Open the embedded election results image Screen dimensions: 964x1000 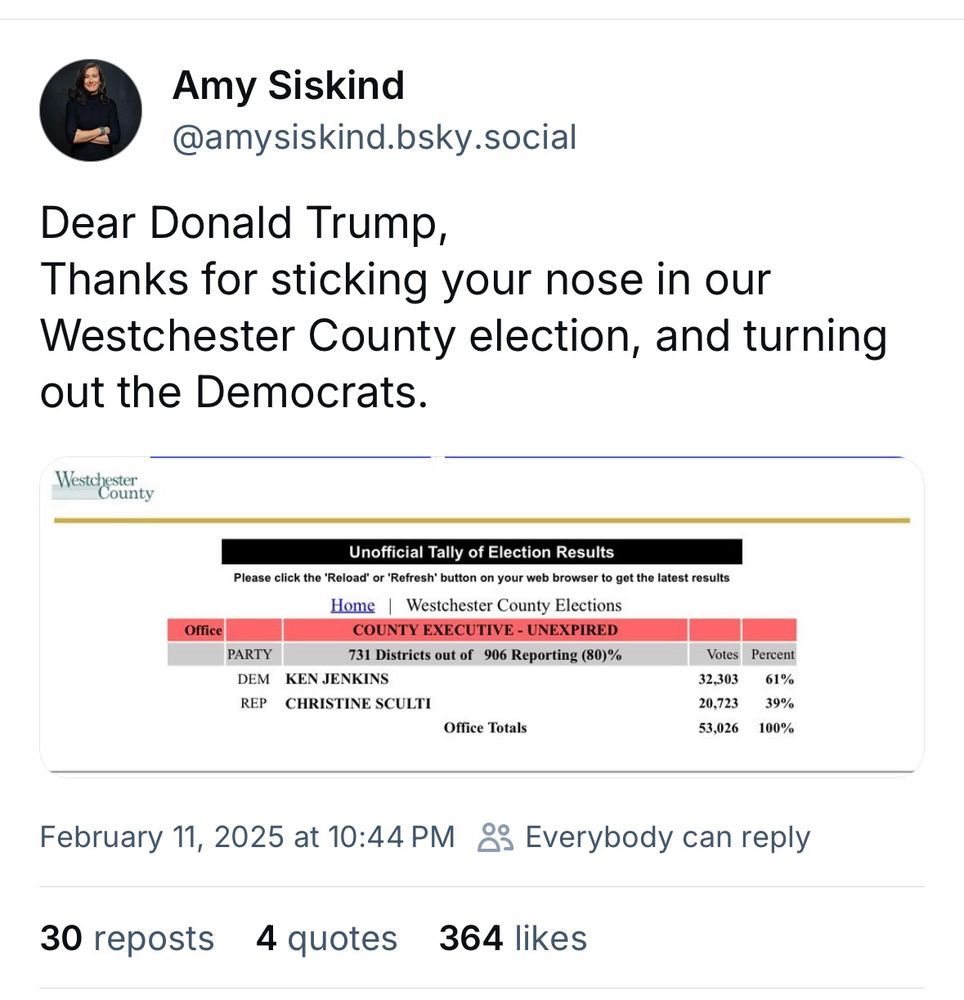click(482, 616)
